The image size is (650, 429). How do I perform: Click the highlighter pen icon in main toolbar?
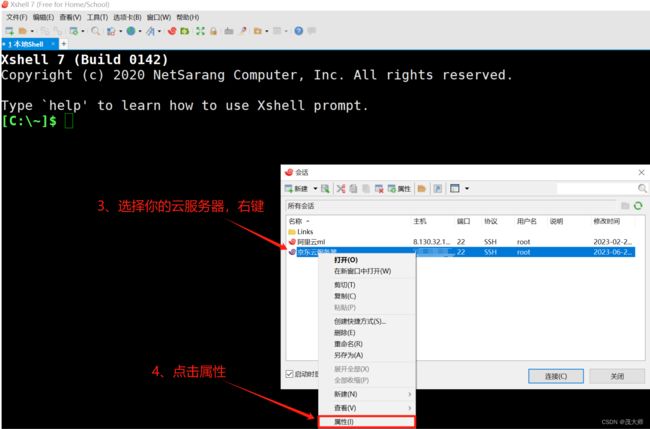pos(243,31)
